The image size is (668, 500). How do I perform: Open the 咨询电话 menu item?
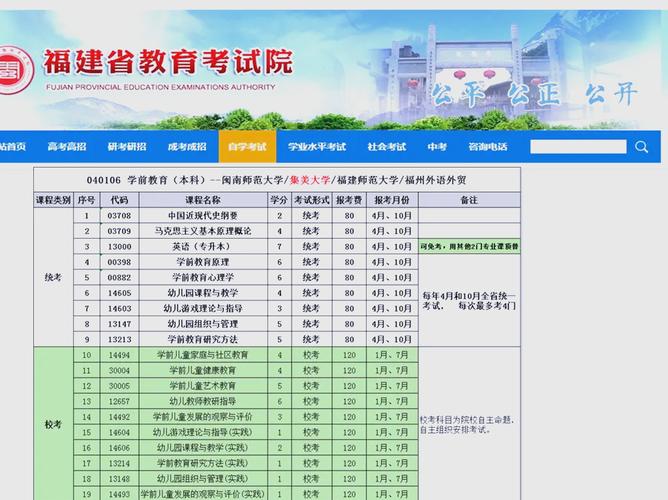coord(488,147)
